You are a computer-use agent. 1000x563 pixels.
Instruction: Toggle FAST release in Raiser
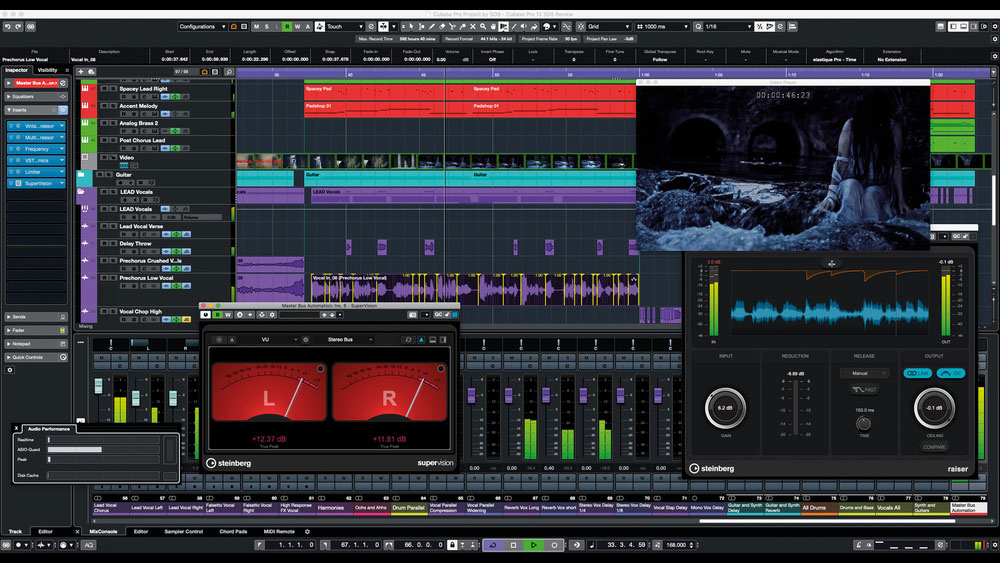(x=864, y=390)
